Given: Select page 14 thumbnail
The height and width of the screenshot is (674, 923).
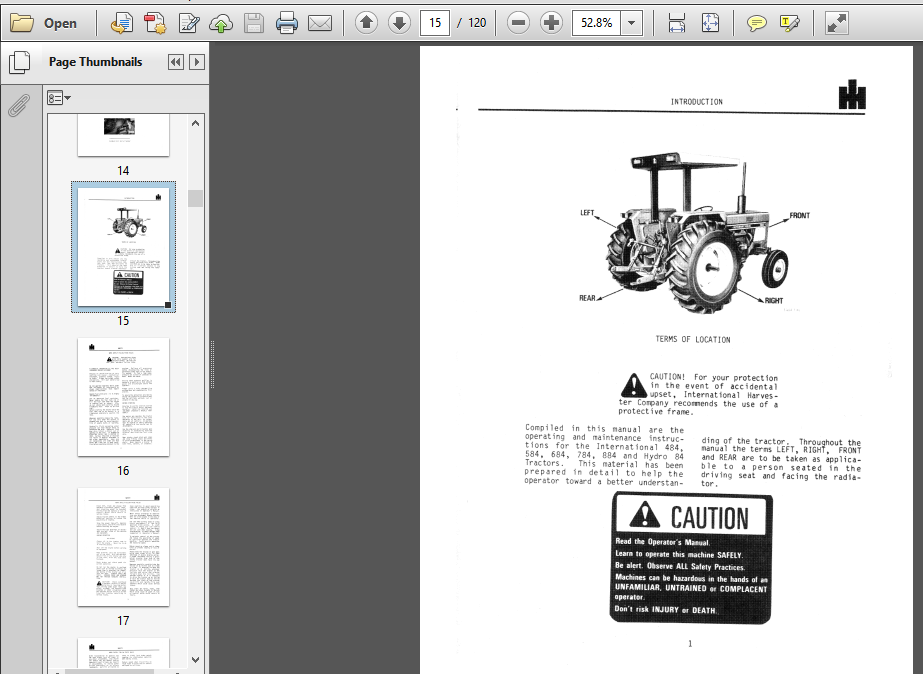Looking at the screenshot, I should pos(124,135).
